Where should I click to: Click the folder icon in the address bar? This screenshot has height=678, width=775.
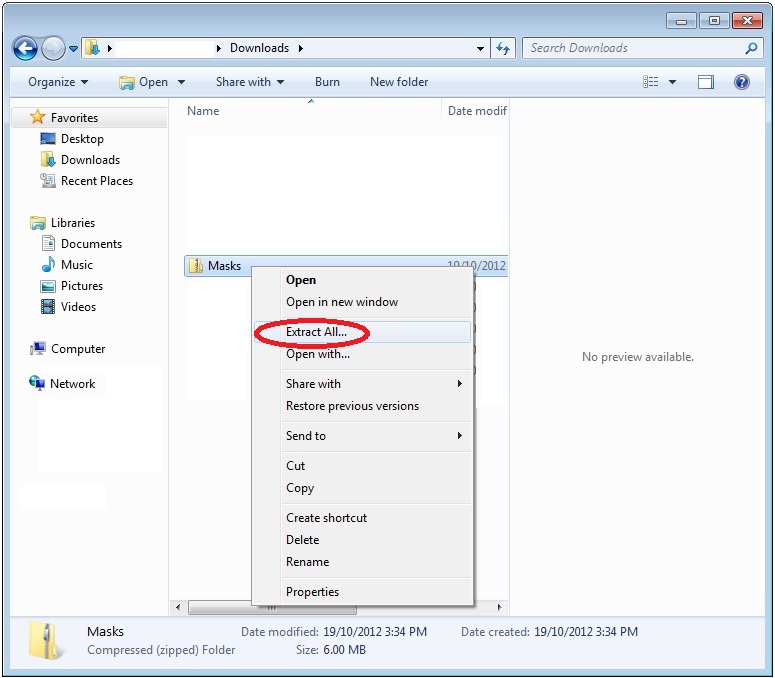tap(92, 48)
